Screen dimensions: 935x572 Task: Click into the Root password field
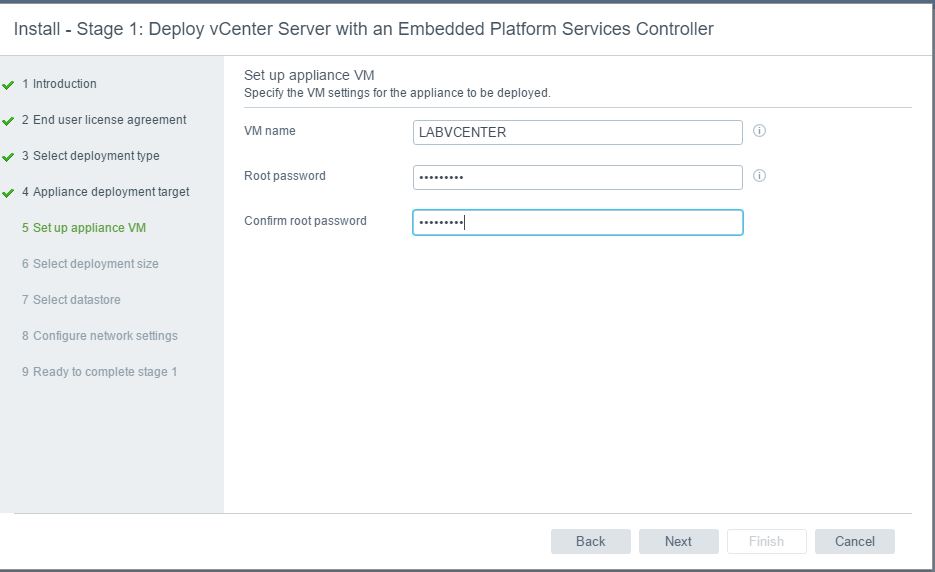point(577,177)
